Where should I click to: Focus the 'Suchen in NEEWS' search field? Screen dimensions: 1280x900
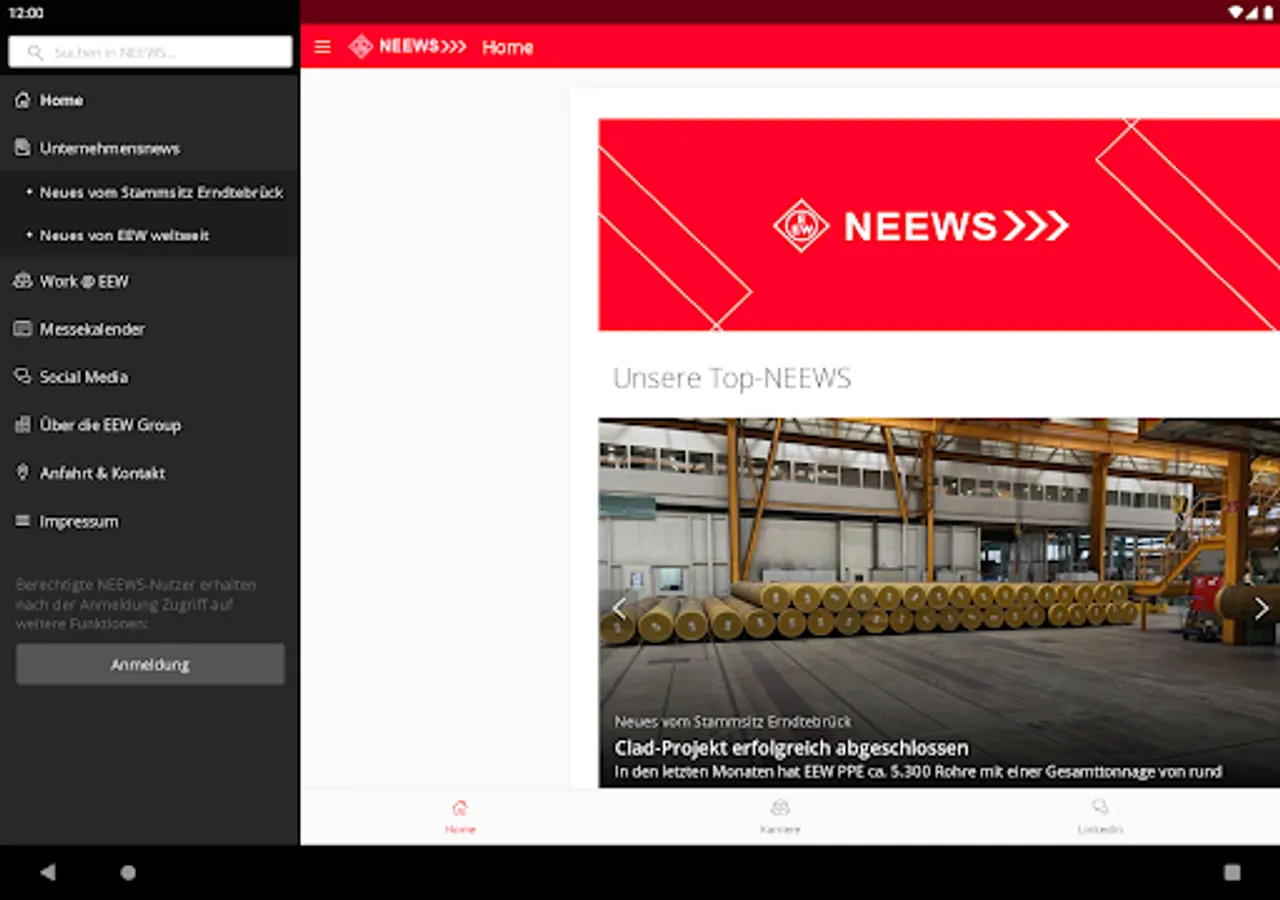click(150, 52)
